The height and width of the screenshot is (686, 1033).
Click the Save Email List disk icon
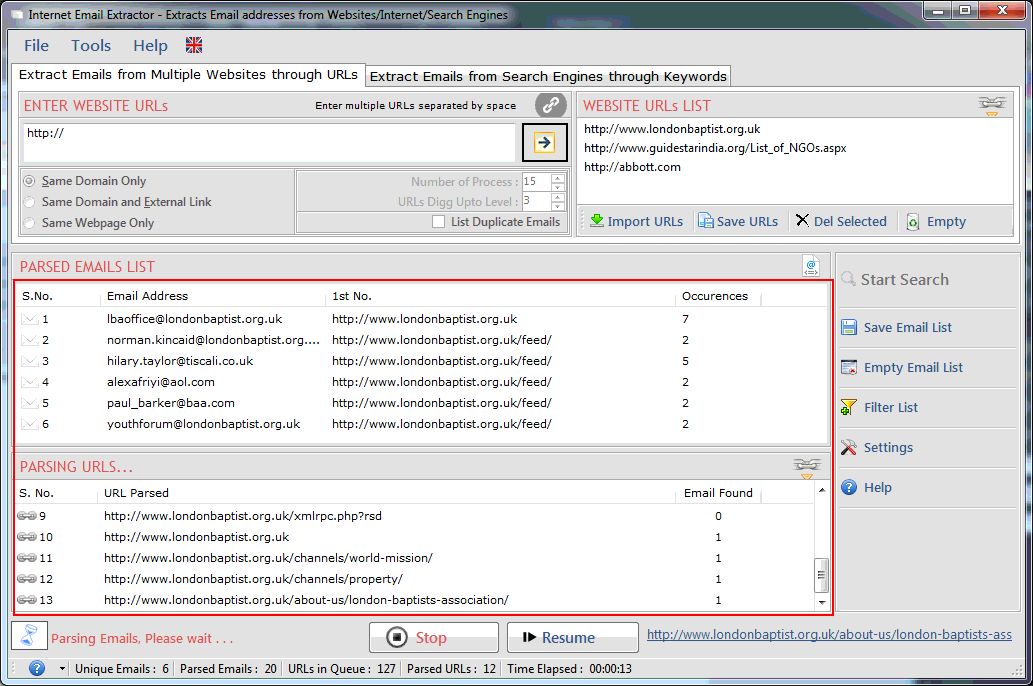[x=849, y=328]
